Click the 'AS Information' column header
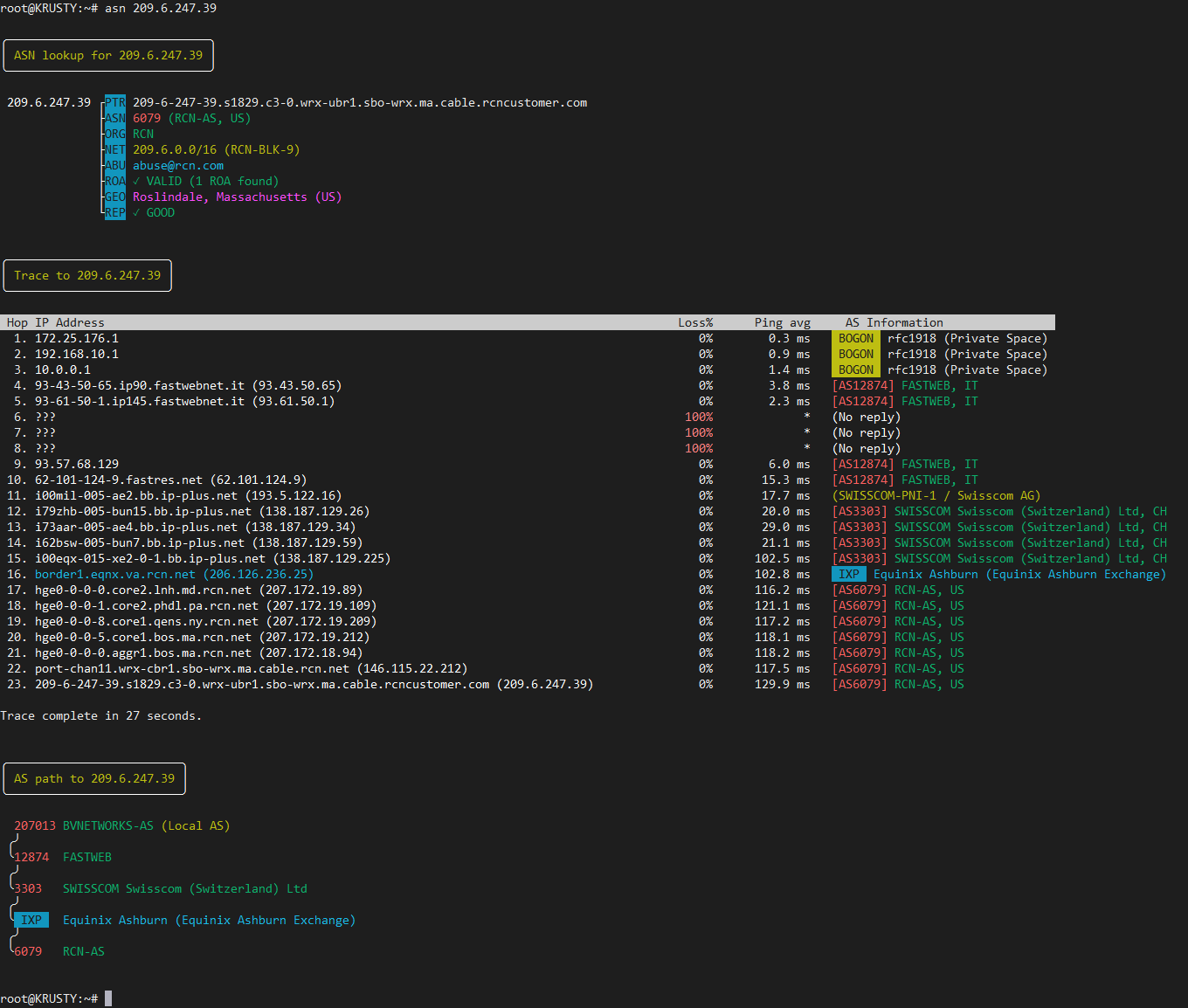1188x1008 pixels. (x=894, y=322)
